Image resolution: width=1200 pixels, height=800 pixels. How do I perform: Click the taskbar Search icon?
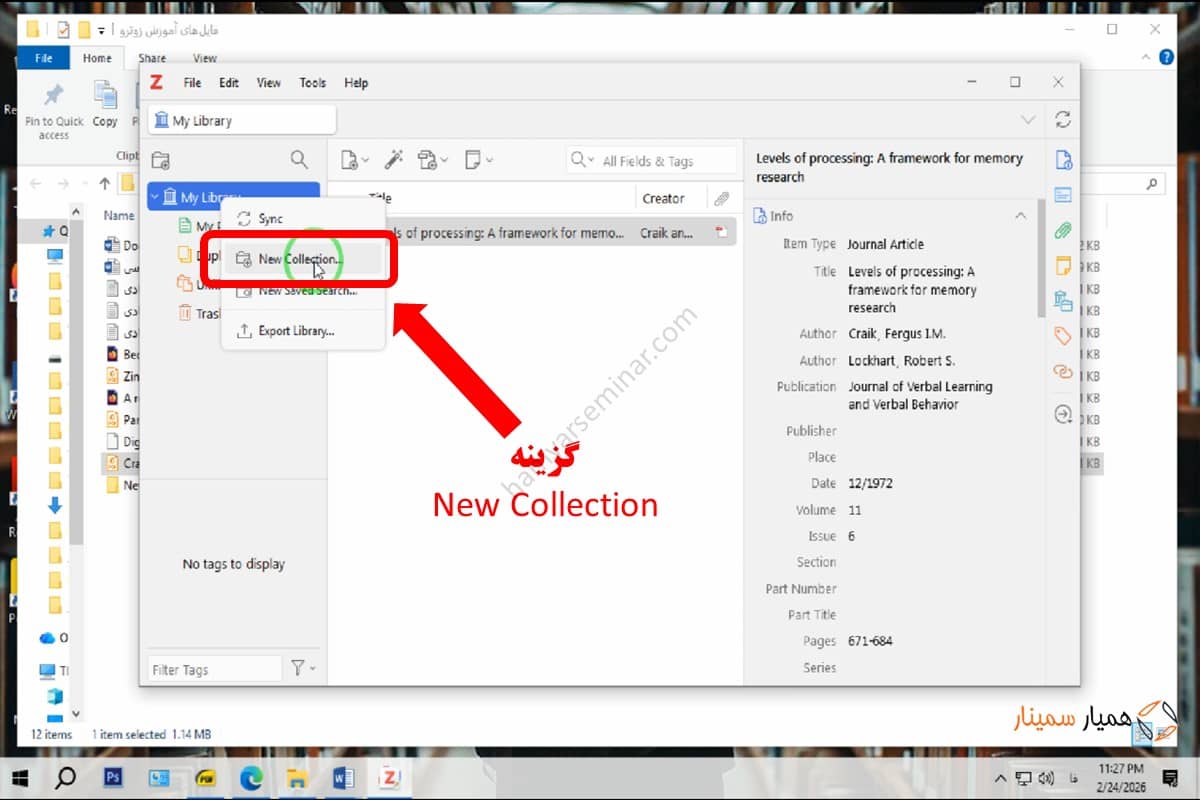(x=65, y=777)
